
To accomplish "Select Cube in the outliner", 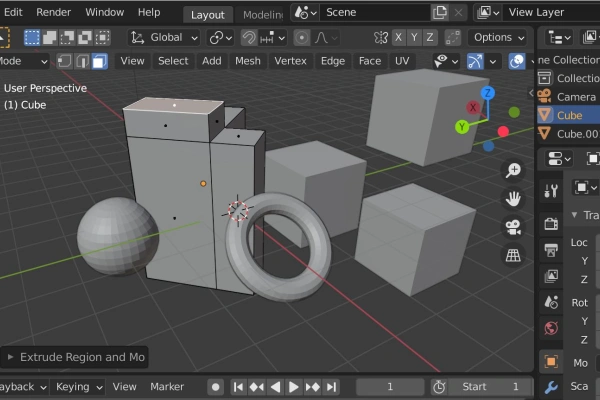I will pyautogui.click(x=569, y=115).
